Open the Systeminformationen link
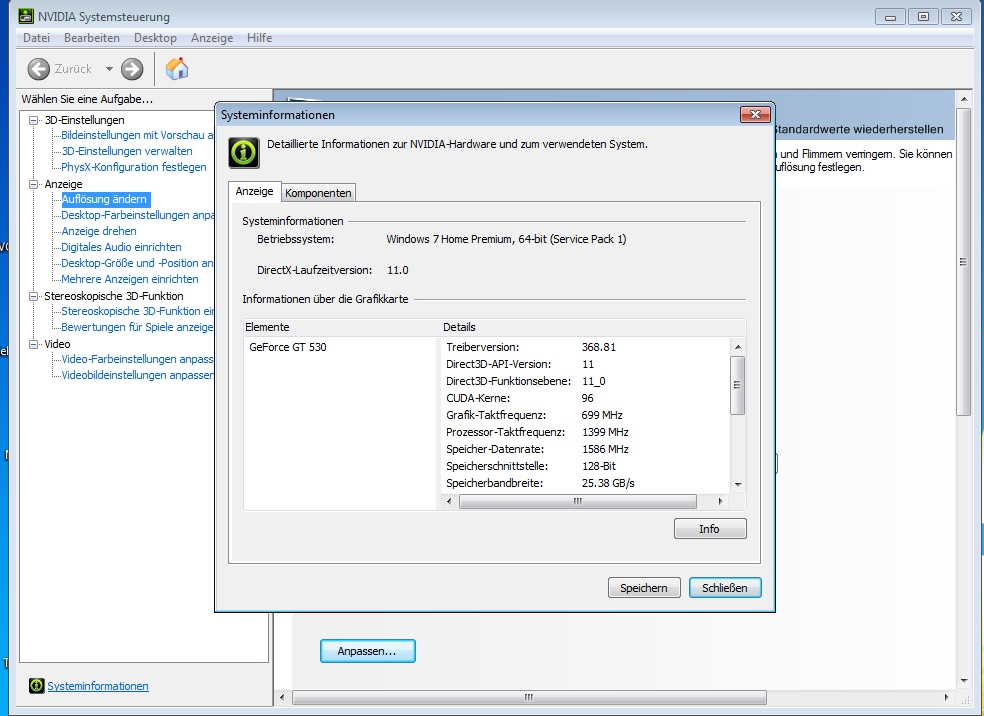 [98, 686]
